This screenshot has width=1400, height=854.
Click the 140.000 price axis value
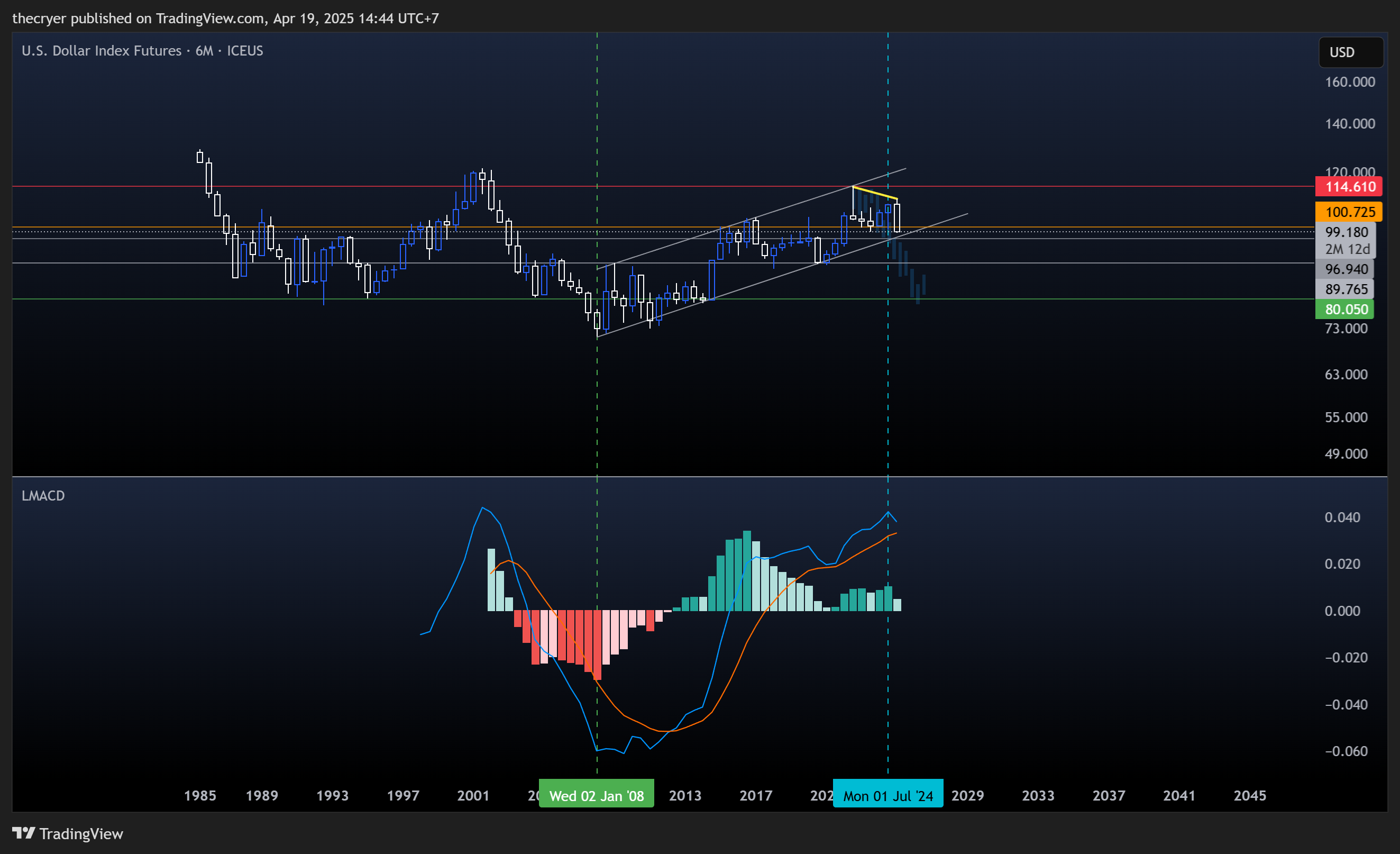tap(1349, 123)
